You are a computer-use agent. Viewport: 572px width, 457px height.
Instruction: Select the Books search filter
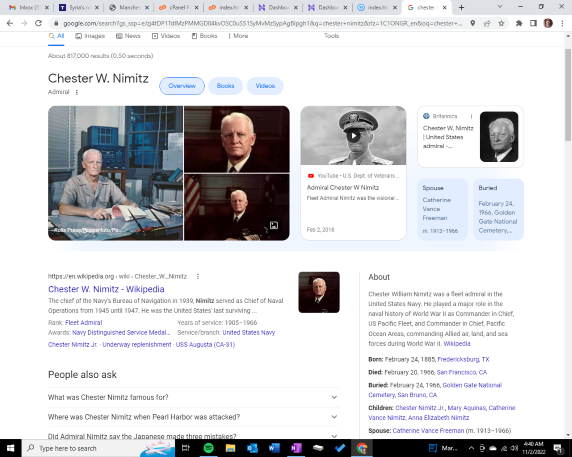click(204, 36)
